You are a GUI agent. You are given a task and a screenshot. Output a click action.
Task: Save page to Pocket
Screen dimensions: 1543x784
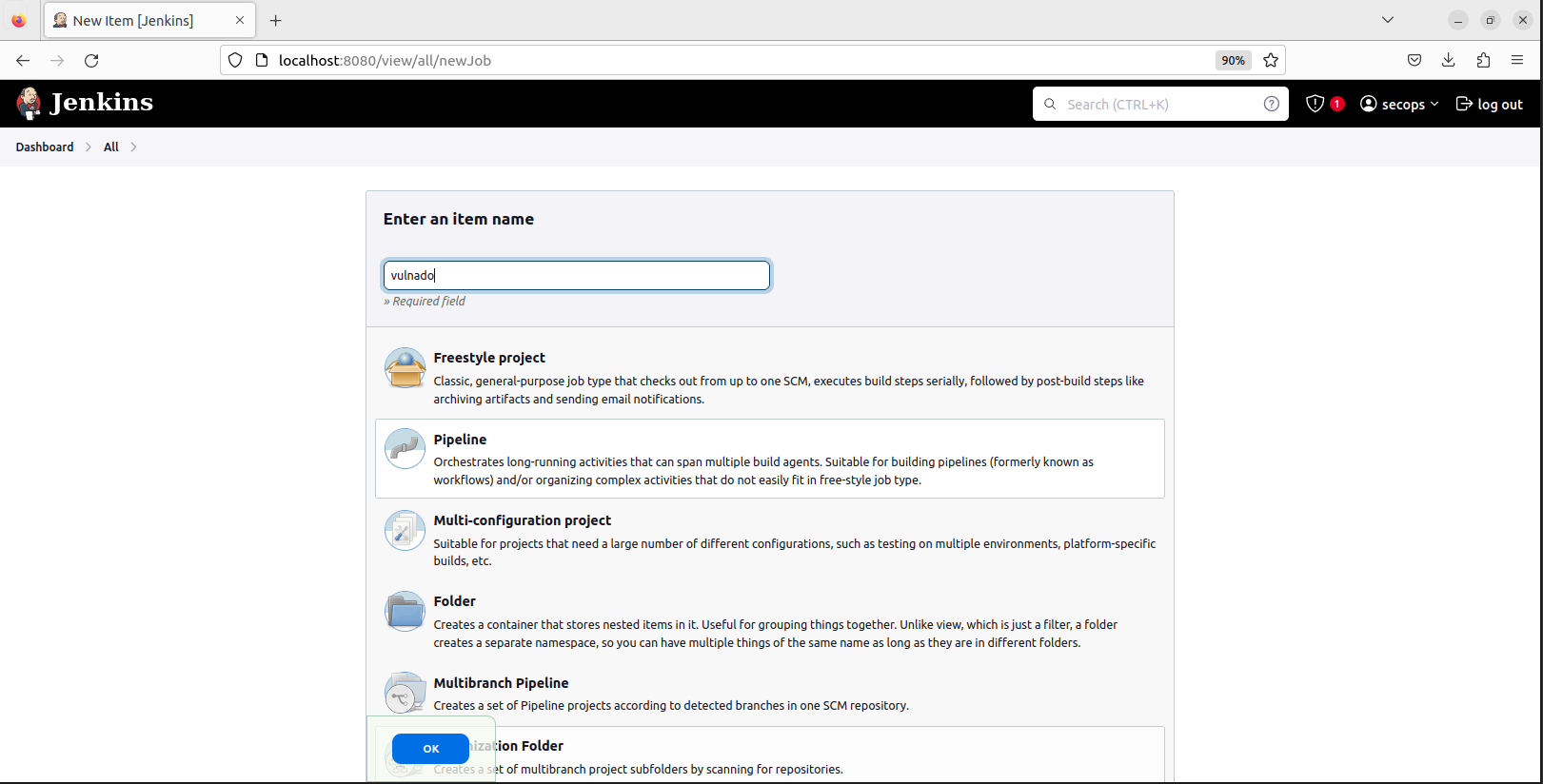1414,60
